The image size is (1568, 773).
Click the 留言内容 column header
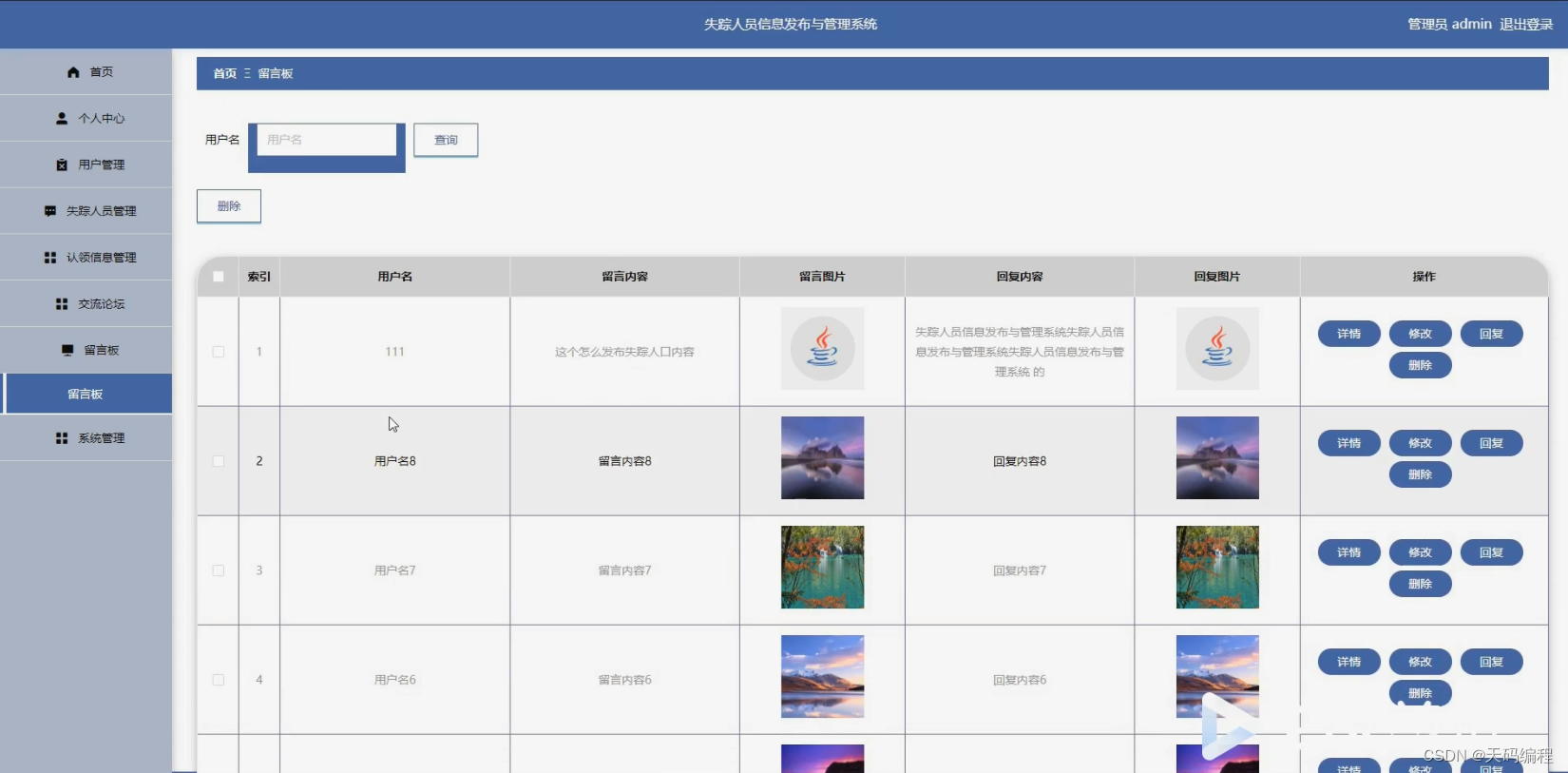point(625,277)
